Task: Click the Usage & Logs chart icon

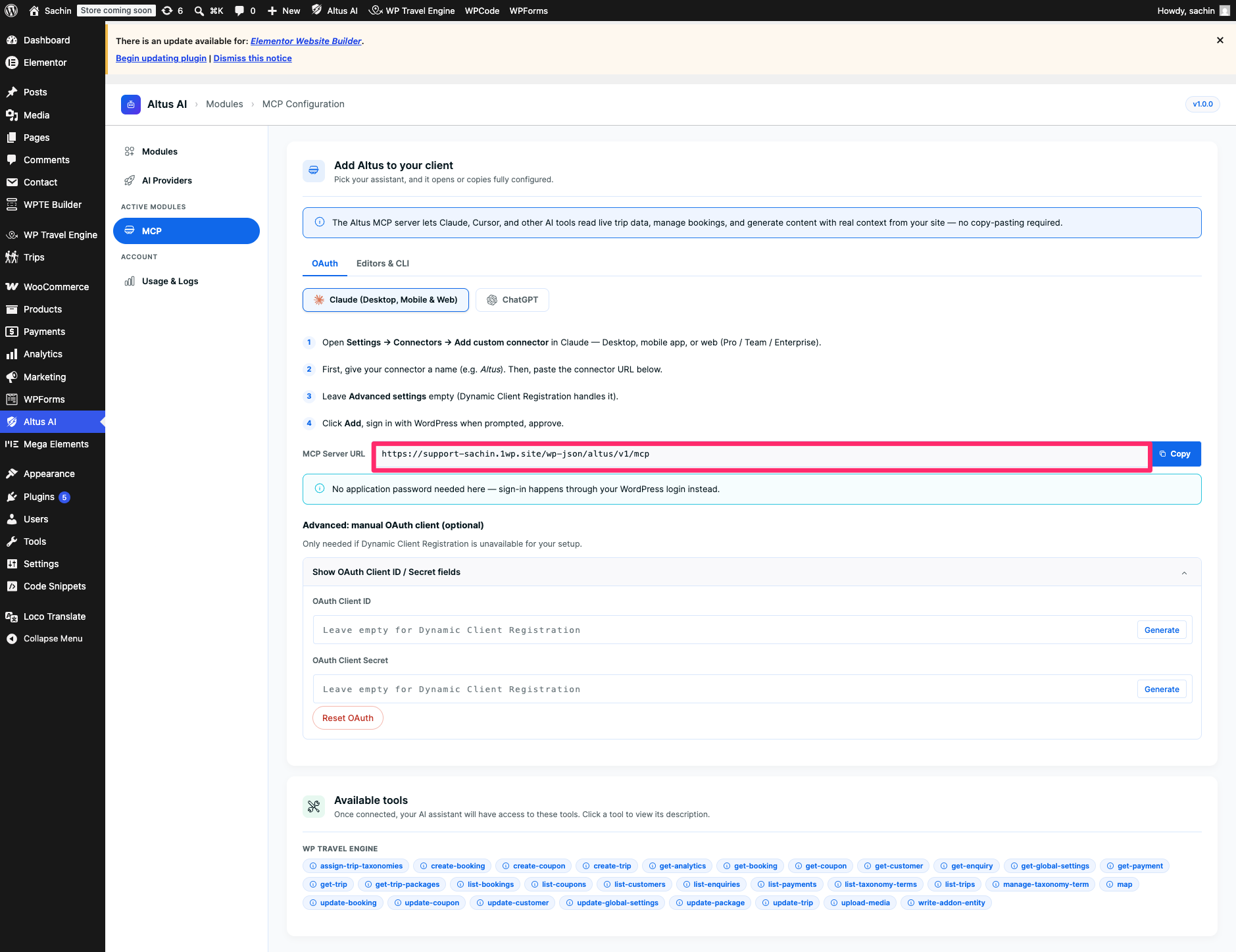Action: pyautogui.click(x=130, y=281)
